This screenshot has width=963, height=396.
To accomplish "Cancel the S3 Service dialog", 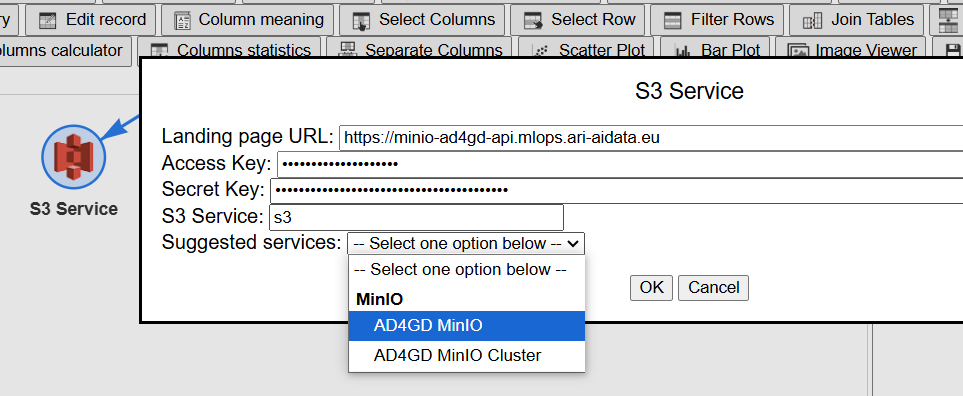I will 713,288.
